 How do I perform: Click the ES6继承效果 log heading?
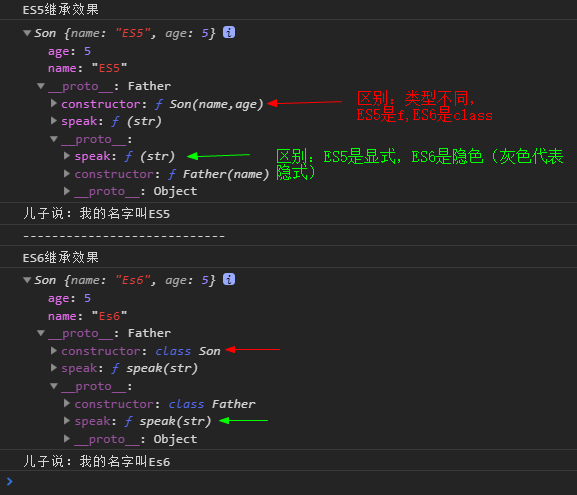(61, 257)
